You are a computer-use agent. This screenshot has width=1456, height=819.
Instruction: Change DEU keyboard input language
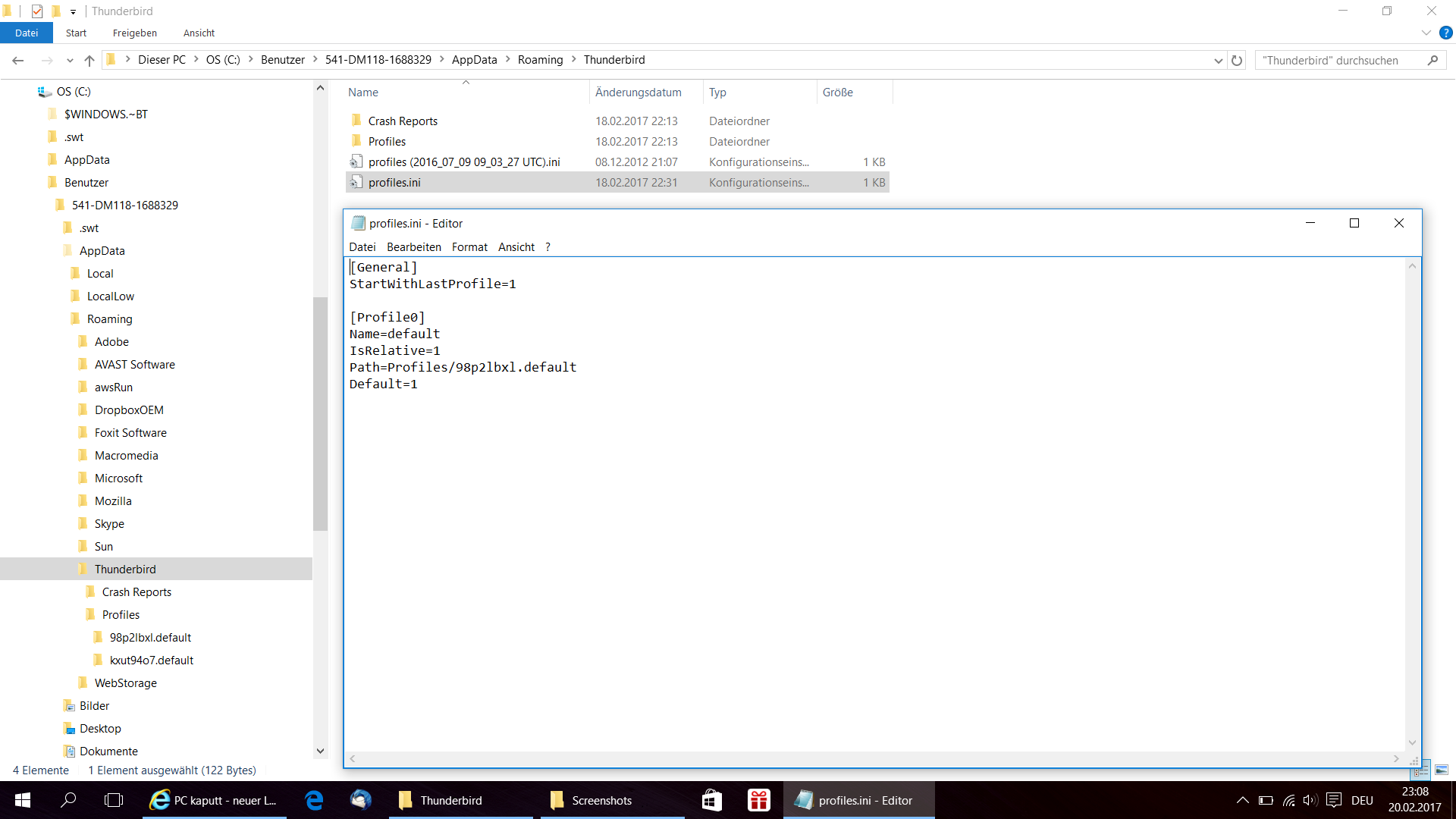pos(1362,800)
